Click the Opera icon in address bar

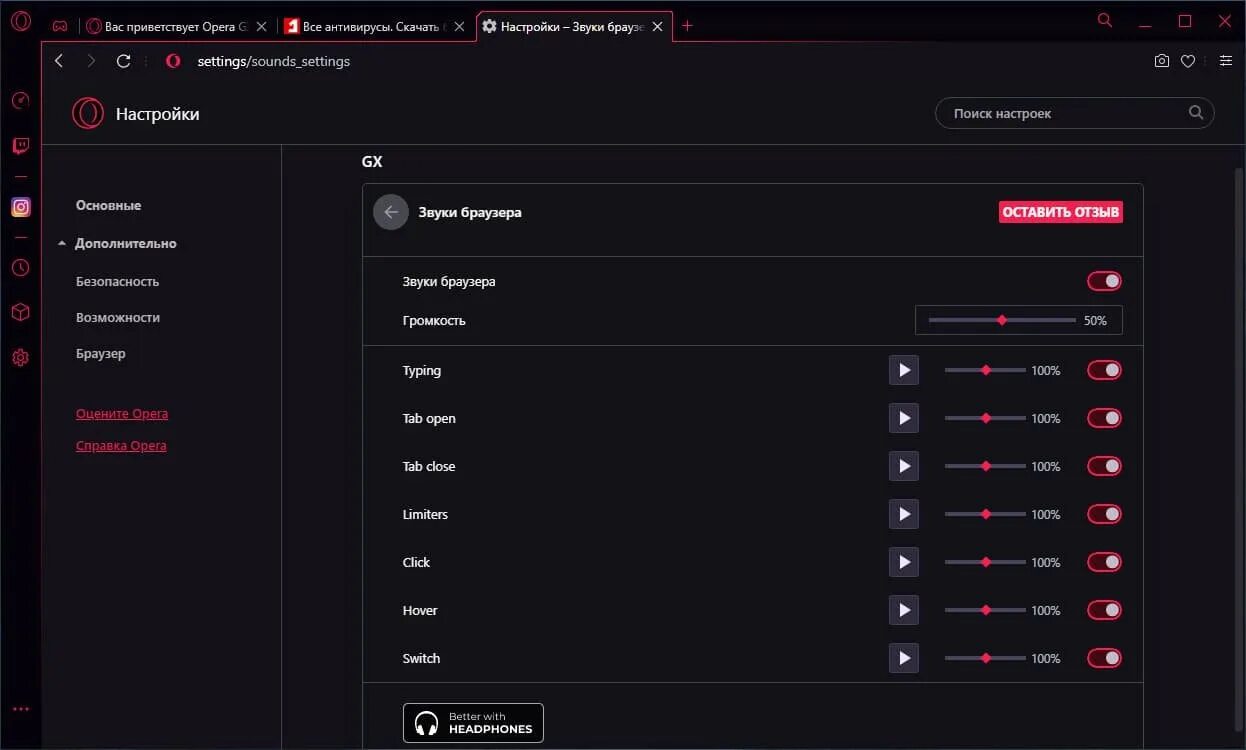coord(173,61)
